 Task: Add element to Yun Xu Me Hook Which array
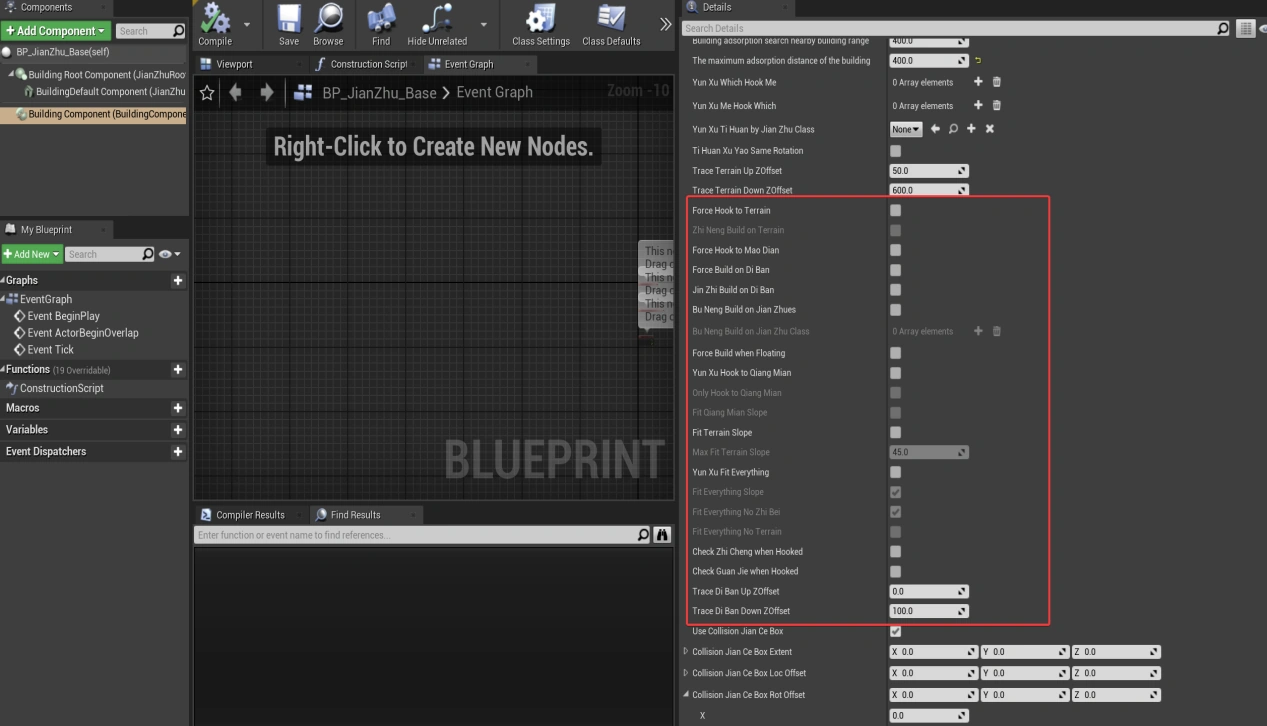[x=978, y=105]
